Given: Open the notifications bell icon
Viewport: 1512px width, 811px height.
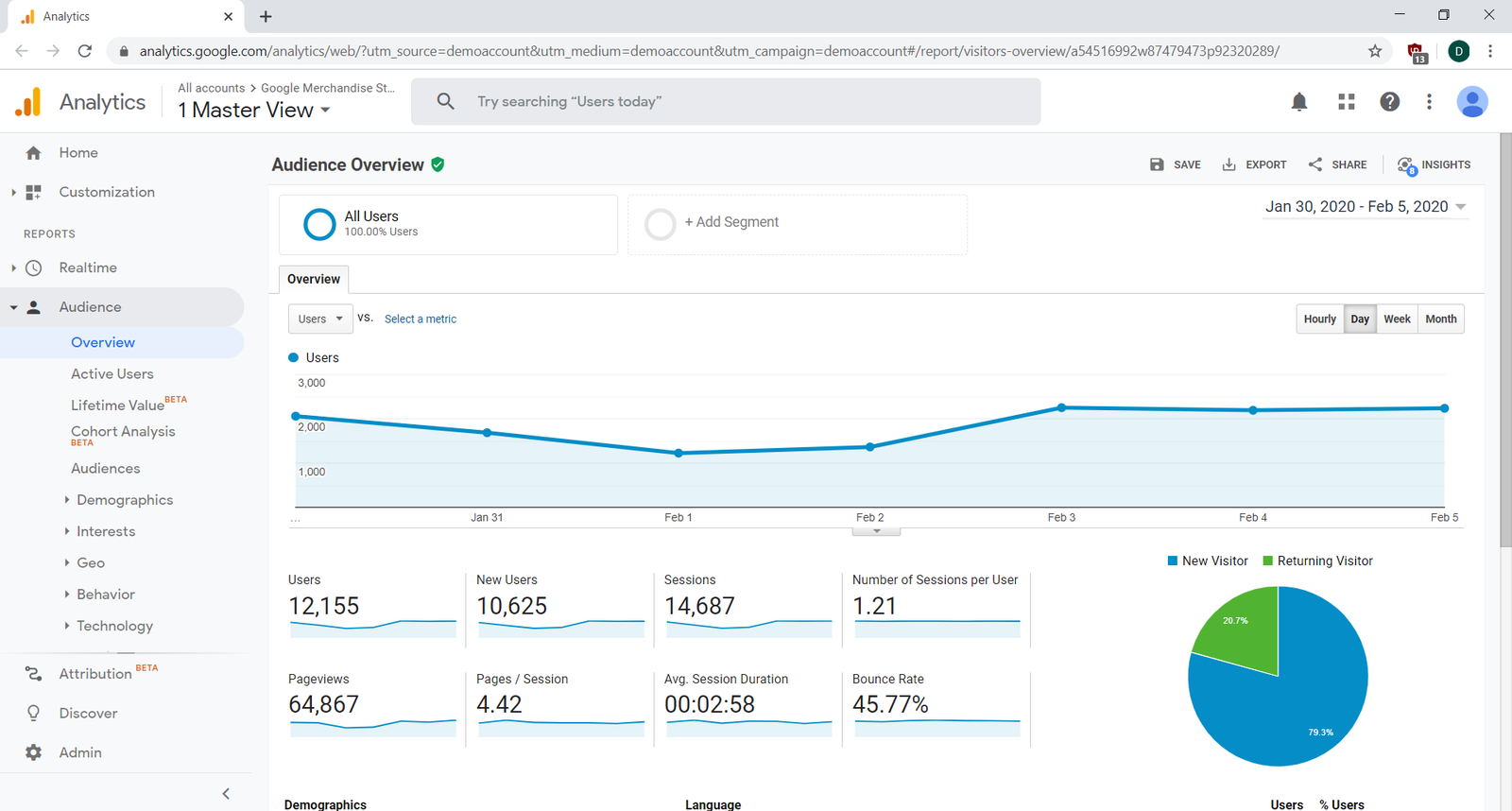Looking at the screenshot, I should pyautogui.click(x=1299, y=102).
